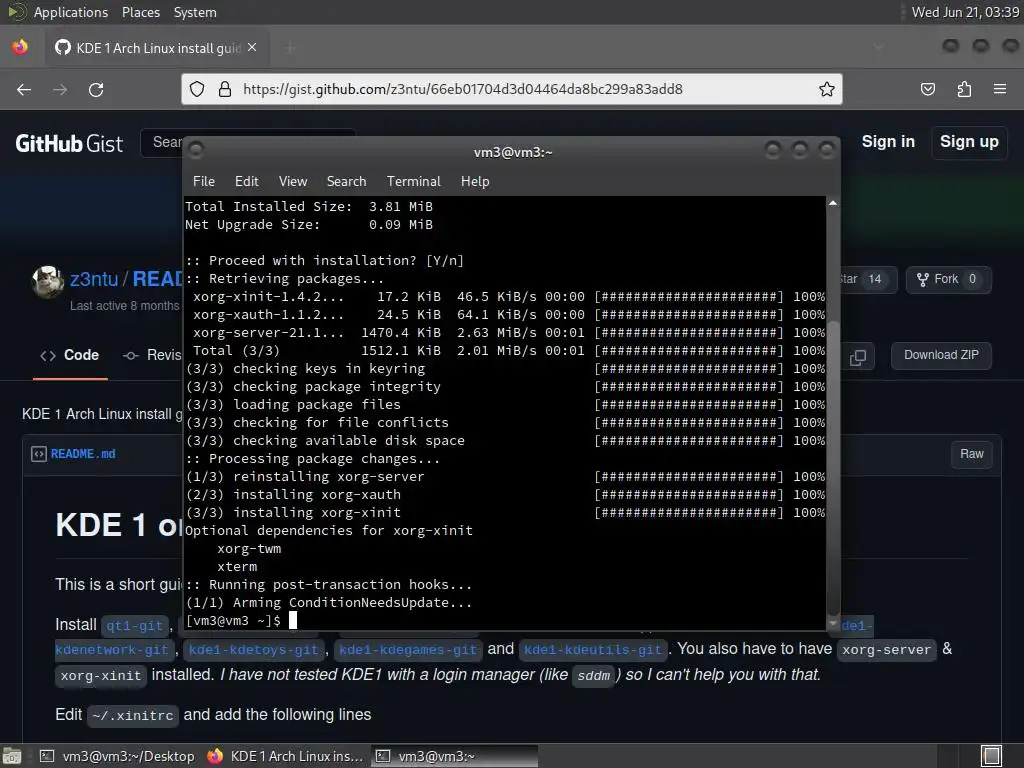Click the Sign up button
This screenshot has width=1024, height=768.
pos(969,142)
